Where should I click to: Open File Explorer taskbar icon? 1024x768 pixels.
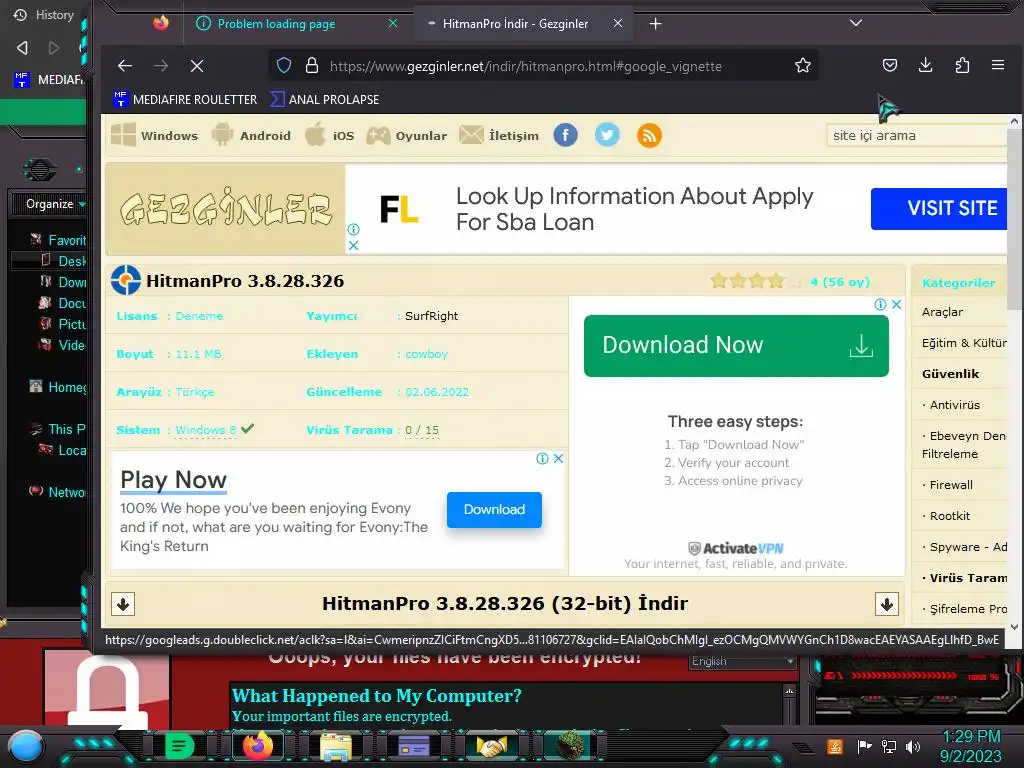(336, 746)
